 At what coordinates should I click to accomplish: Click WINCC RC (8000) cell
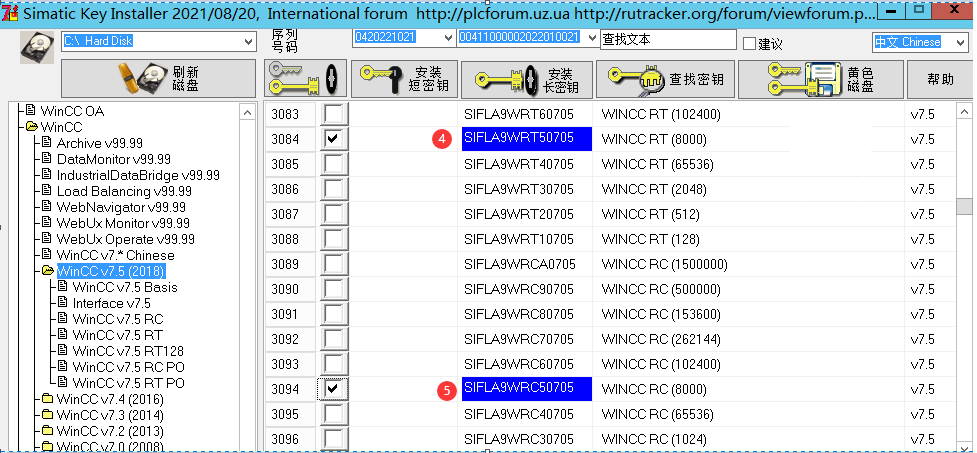coord(654,389)
